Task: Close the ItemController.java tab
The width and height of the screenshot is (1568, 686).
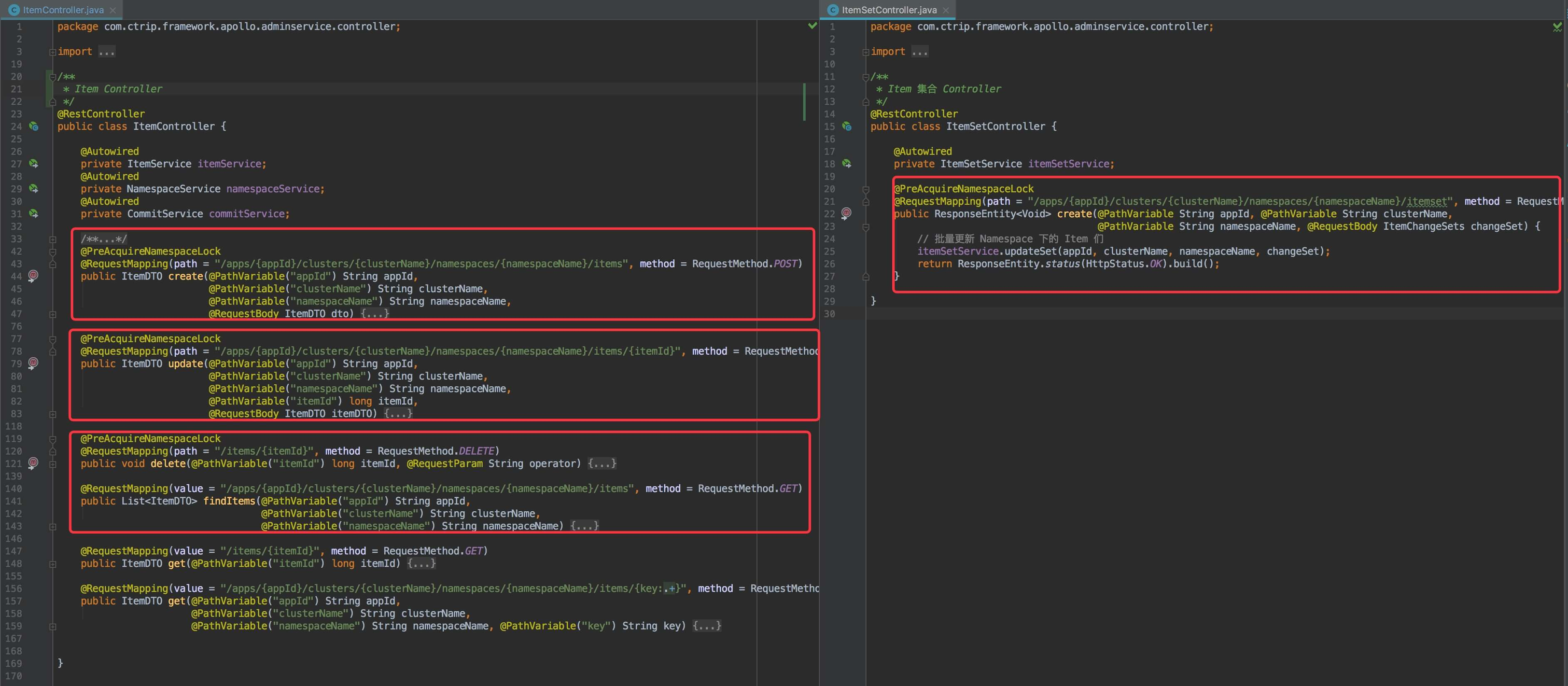Action: coord(113,10)
